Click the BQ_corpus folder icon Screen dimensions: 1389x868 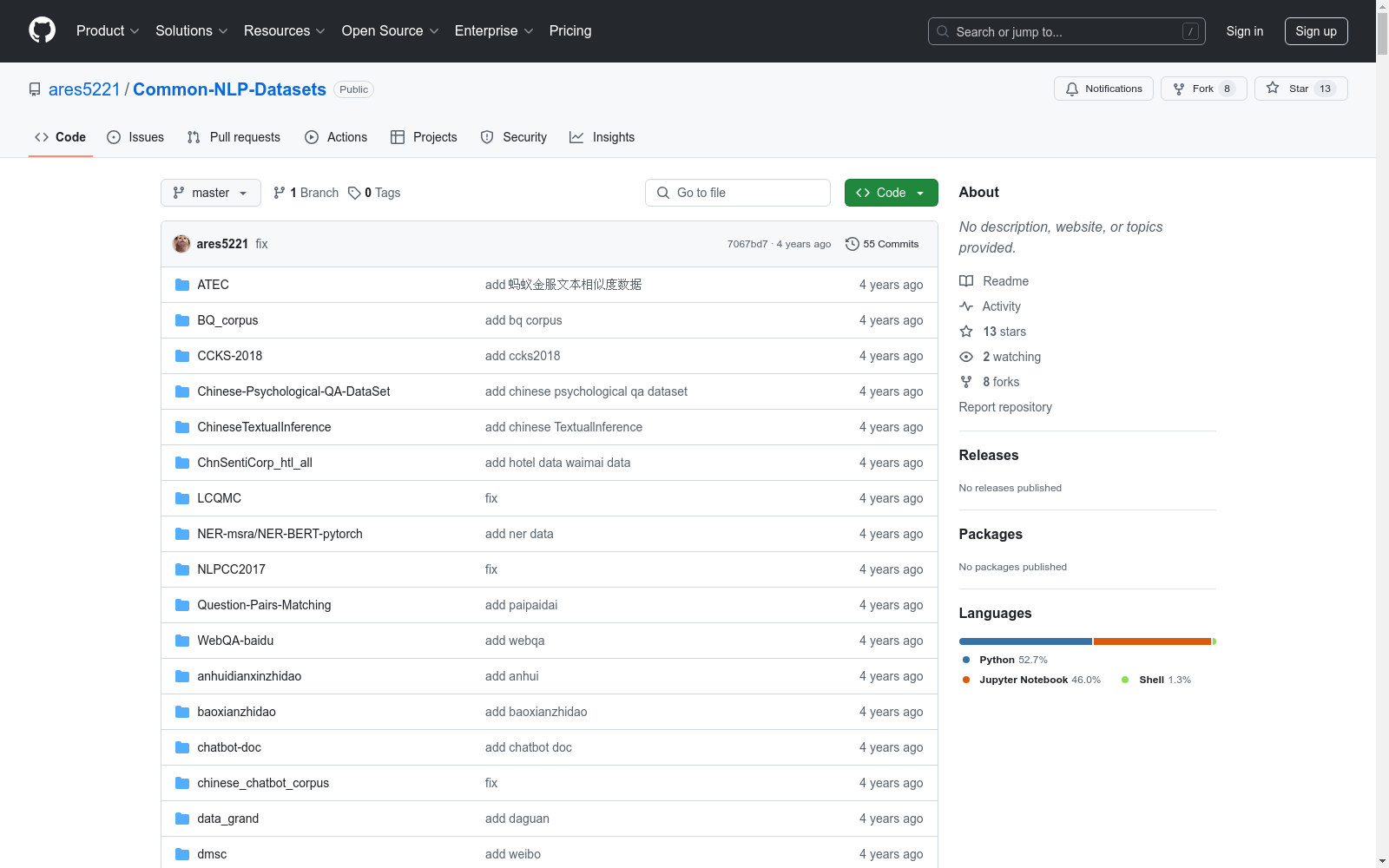pos(182,320)
